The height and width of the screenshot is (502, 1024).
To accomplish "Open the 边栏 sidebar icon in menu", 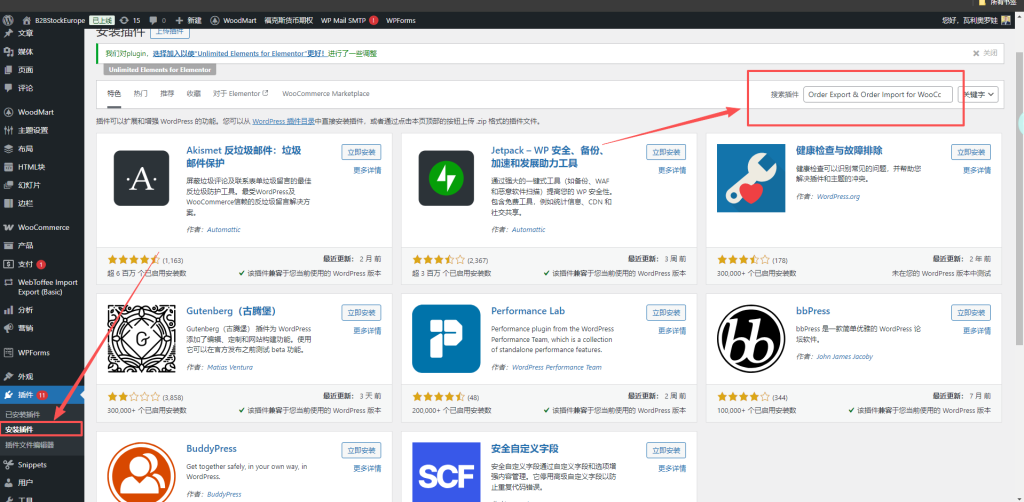I will point(8,203).
